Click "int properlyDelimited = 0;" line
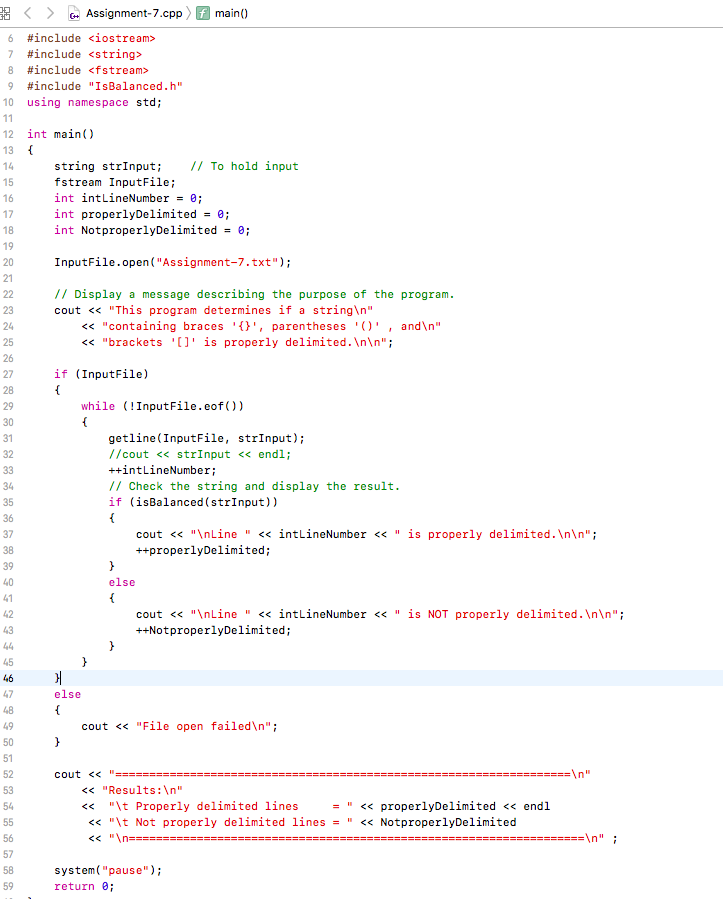723x899 pixels. pyautogui.click(x=142, y=214)
